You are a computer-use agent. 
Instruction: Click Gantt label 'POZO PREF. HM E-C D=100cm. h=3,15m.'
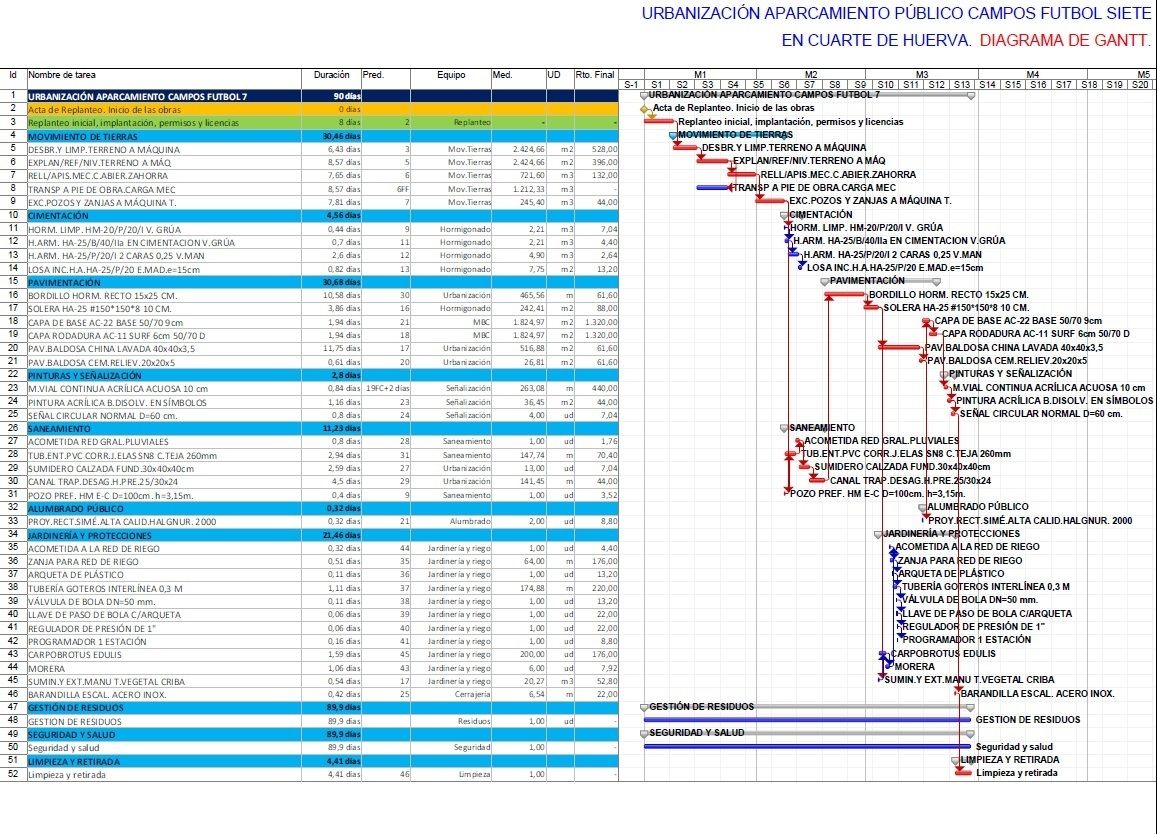(x=877, y=494)
